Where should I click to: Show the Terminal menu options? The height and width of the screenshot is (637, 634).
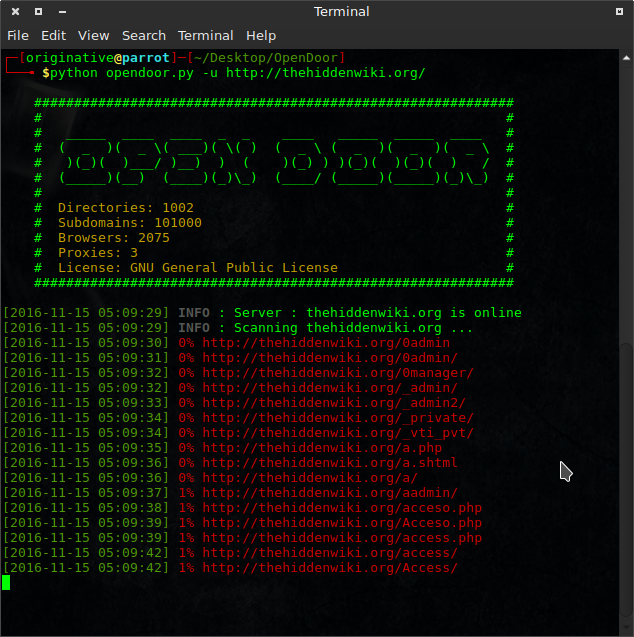pyautogui.click(x=205, y=35)
